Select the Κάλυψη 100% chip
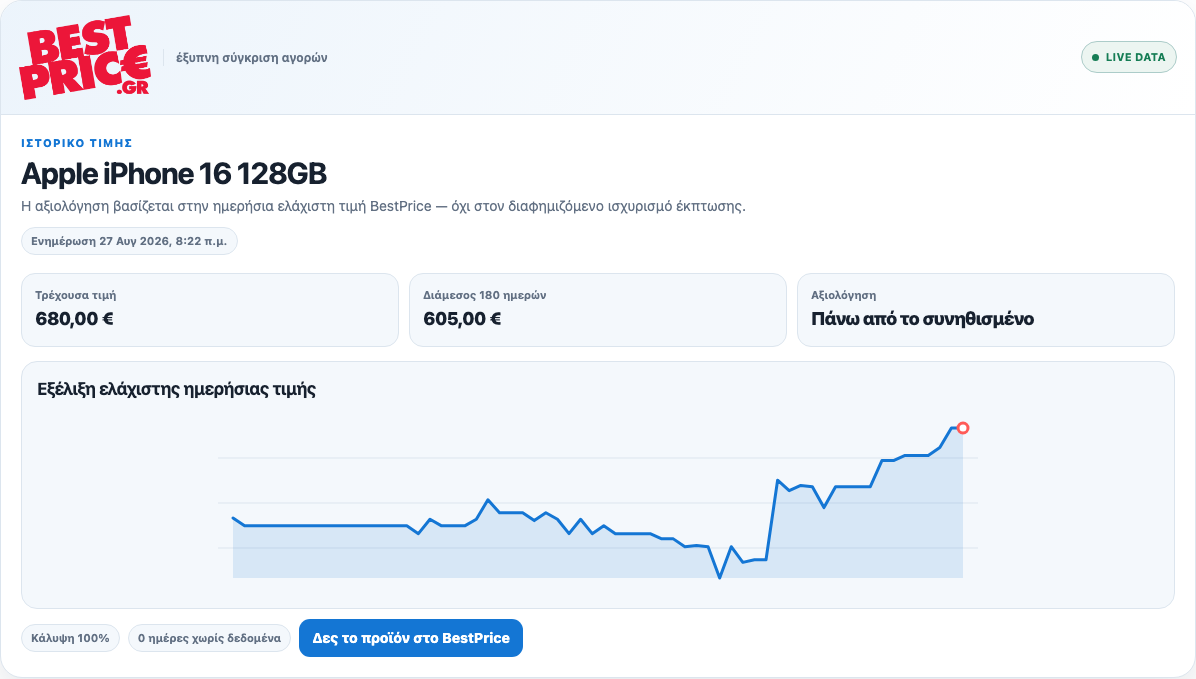The width and height of the screenshot is (1196, 679). [x=70, y=638]
